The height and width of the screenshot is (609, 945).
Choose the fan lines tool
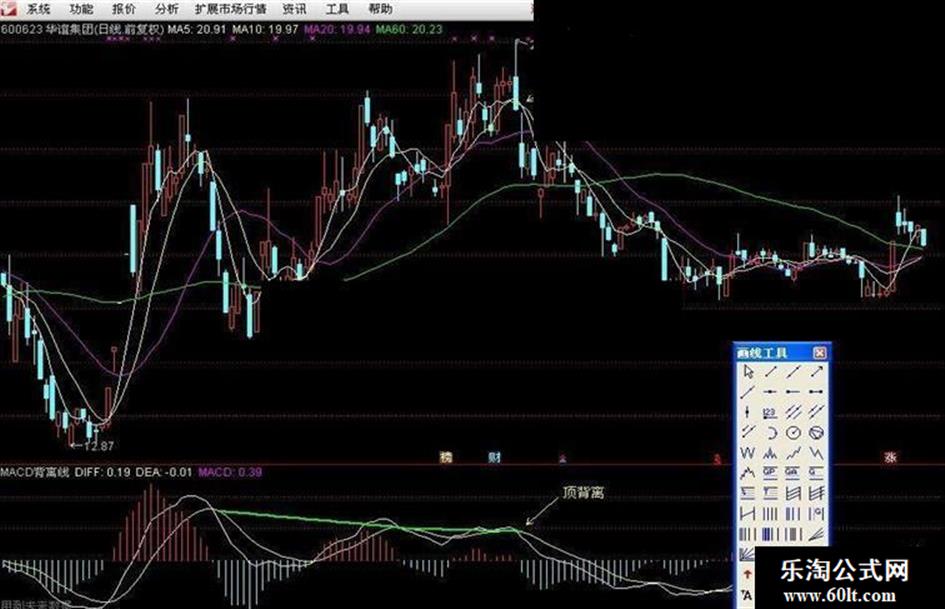click(816, 534)
